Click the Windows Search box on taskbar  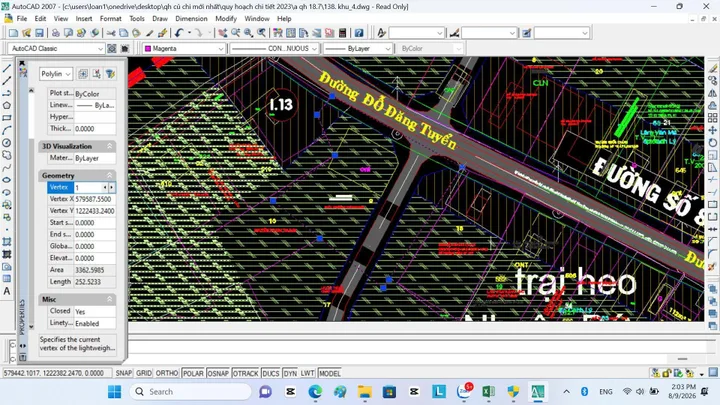191,392
